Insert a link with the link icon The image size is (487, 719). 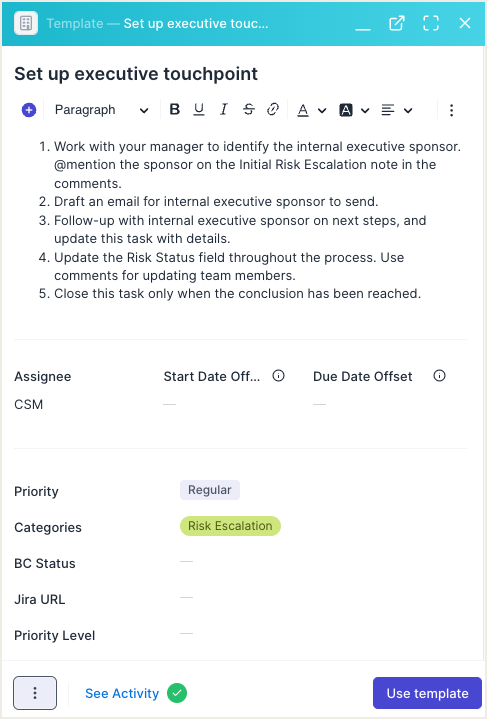tap(273, 110)
